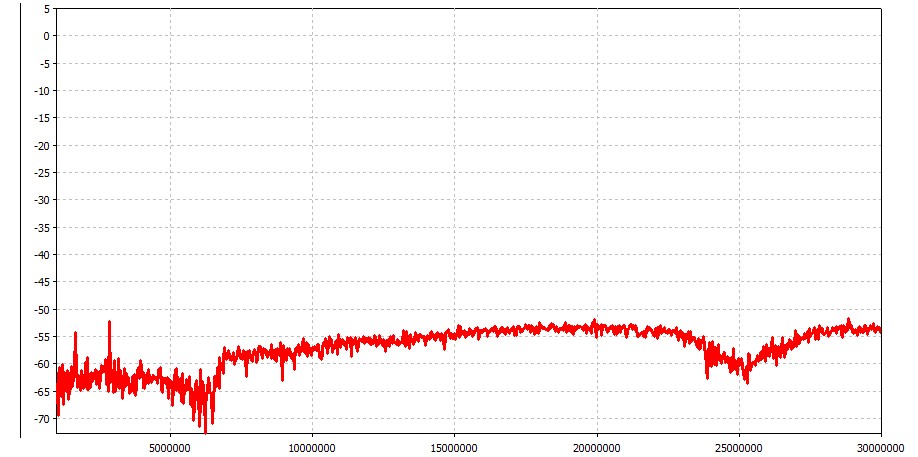Click the red trace at 20000000 gridline

click(597, 326)
